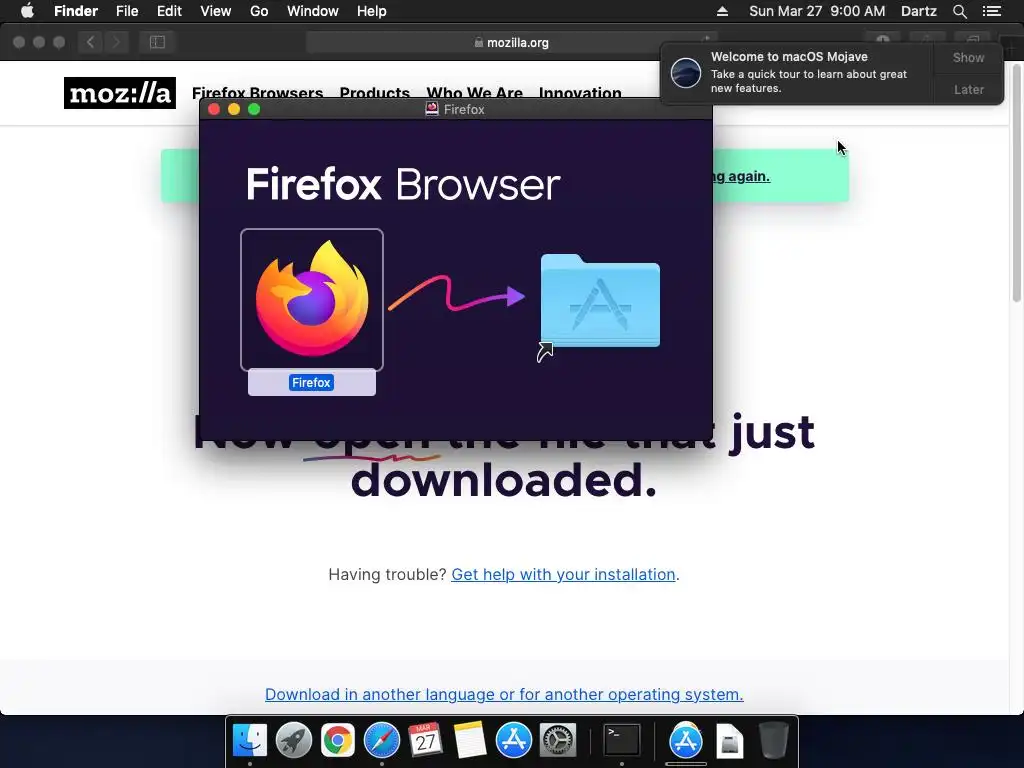The height and width of the screenshot is (768, 1024).
Task: Open Google Chrome from the Dock
Action: [338, 741]
